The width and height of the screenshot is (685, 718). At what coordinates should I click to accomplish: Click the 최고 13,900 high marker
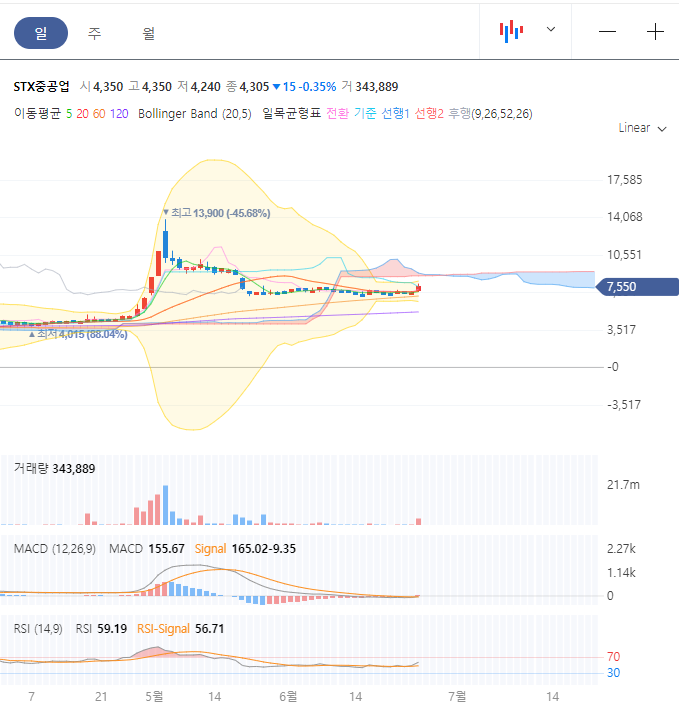coord(217,213)
